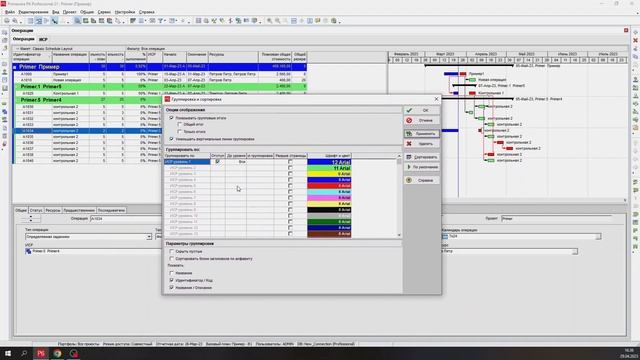Click the red X delete icon in right sidebar
Image resolution: width=640 pixels, height=360 pixels.
click(636, 40)
